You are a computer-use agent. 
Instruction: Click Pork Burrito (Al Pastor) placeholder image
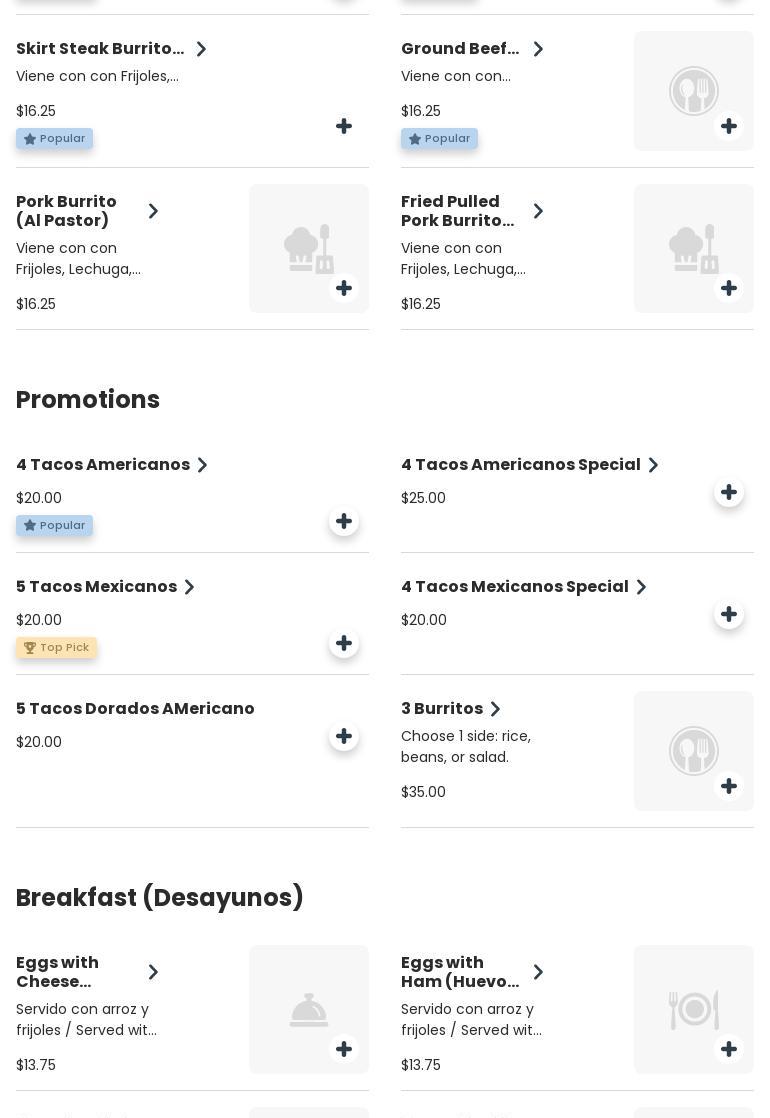pyautogui.click(x=308, y=248)
